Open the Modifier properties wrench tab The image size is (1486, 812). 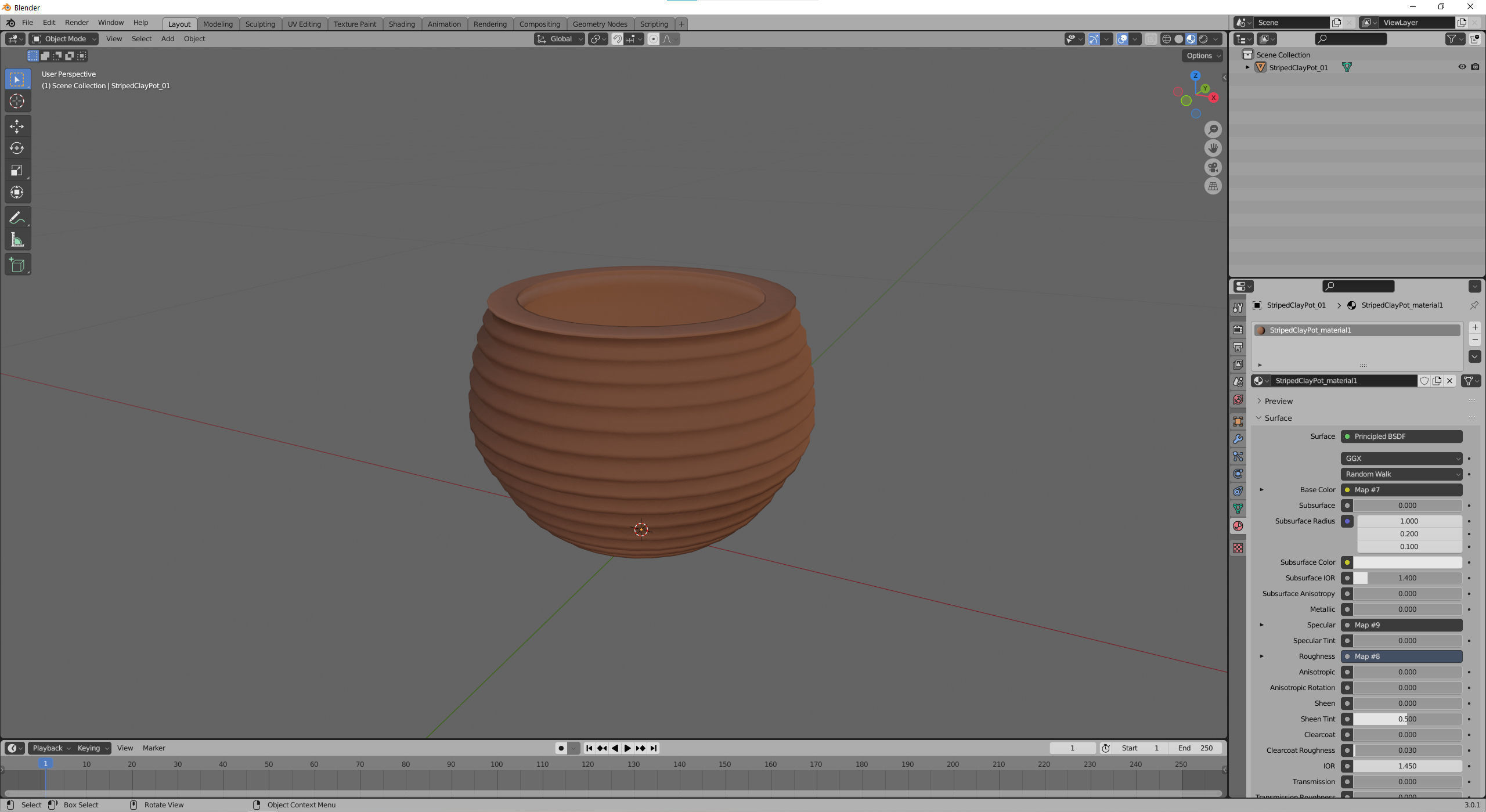click(x=1238, y=439)
